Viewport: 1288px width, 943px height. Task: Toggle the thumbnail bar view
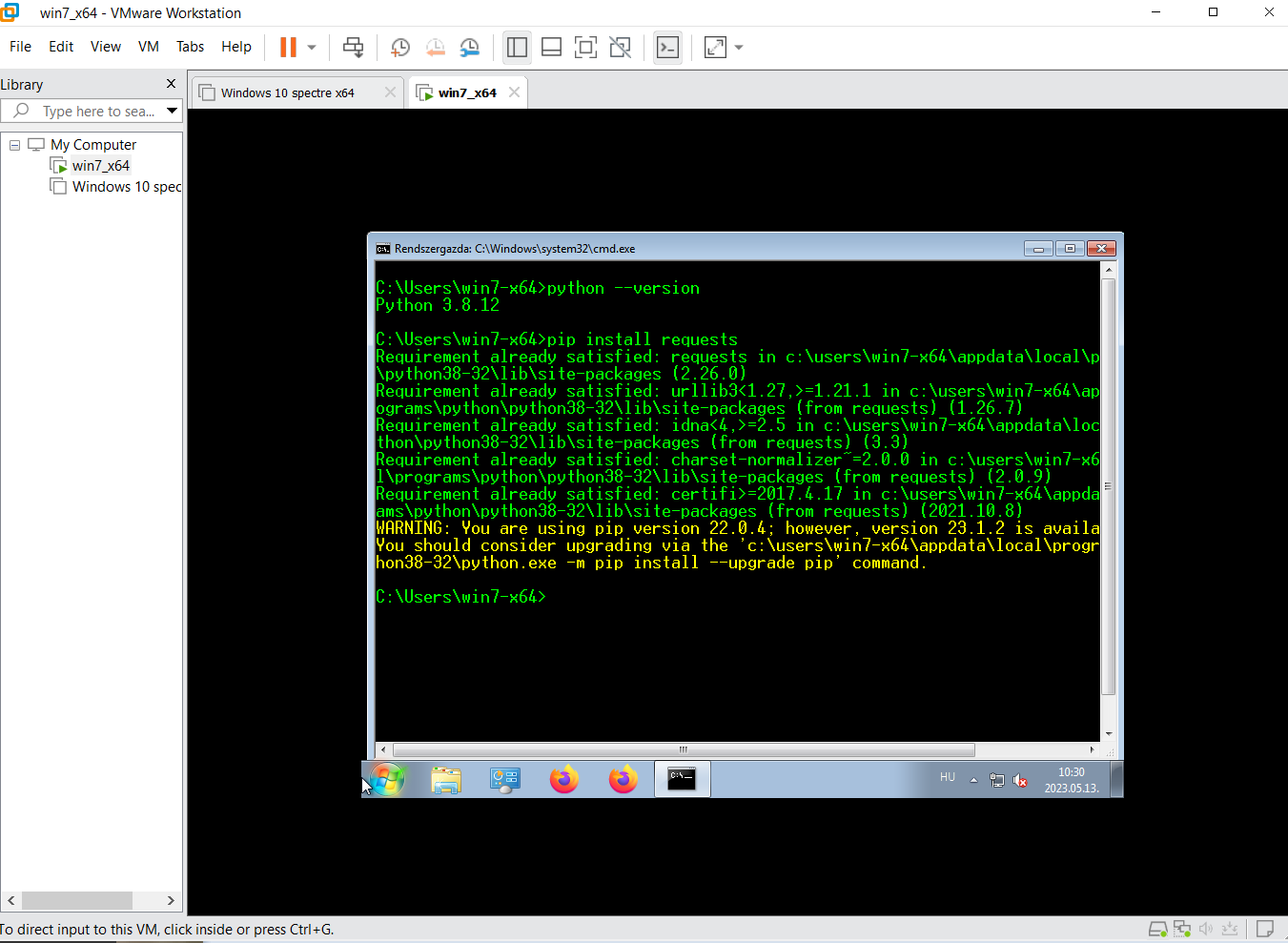click(551, 47)
